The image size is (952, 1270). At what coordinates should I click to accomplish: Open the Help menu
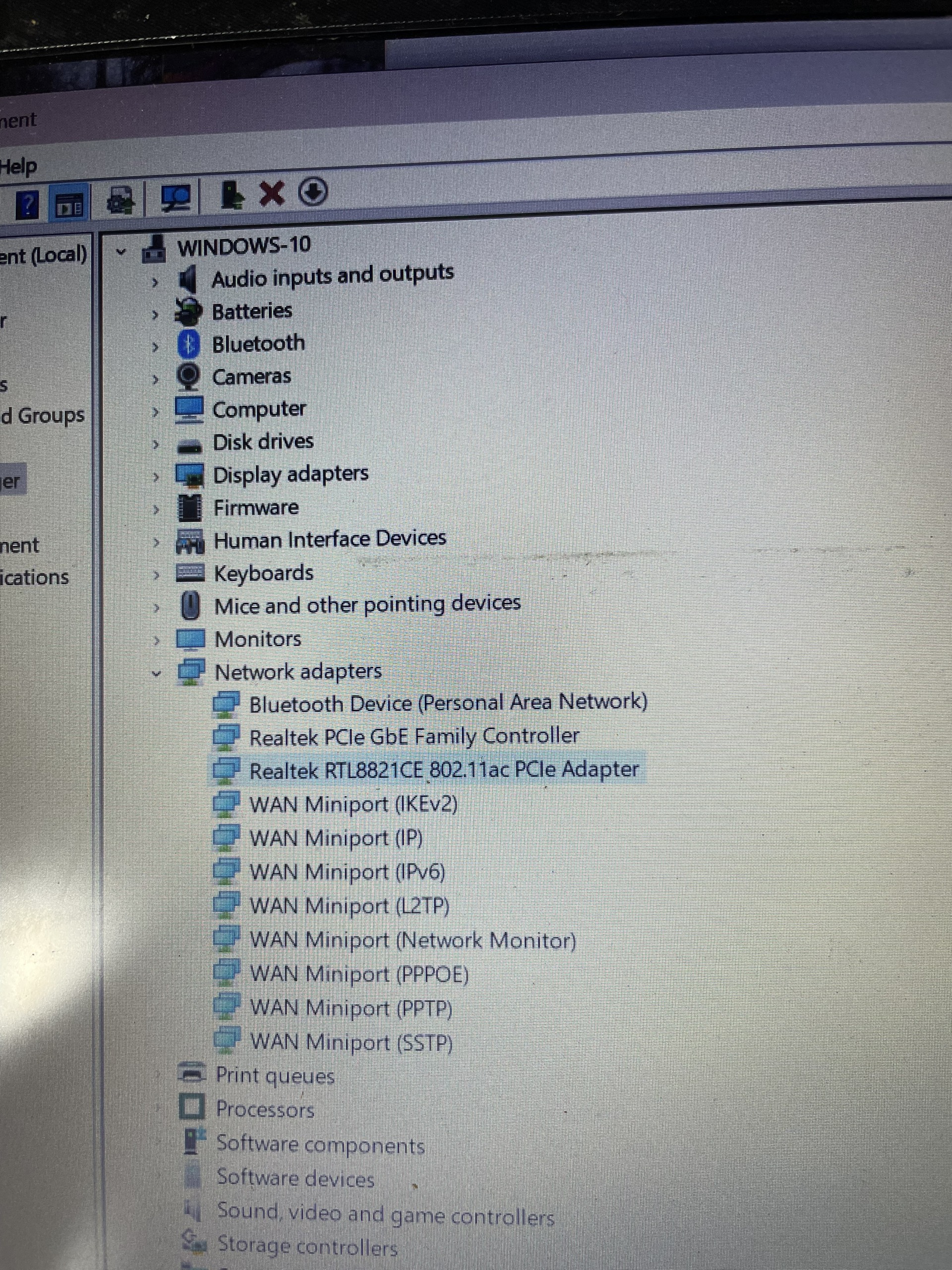[19, 167]
